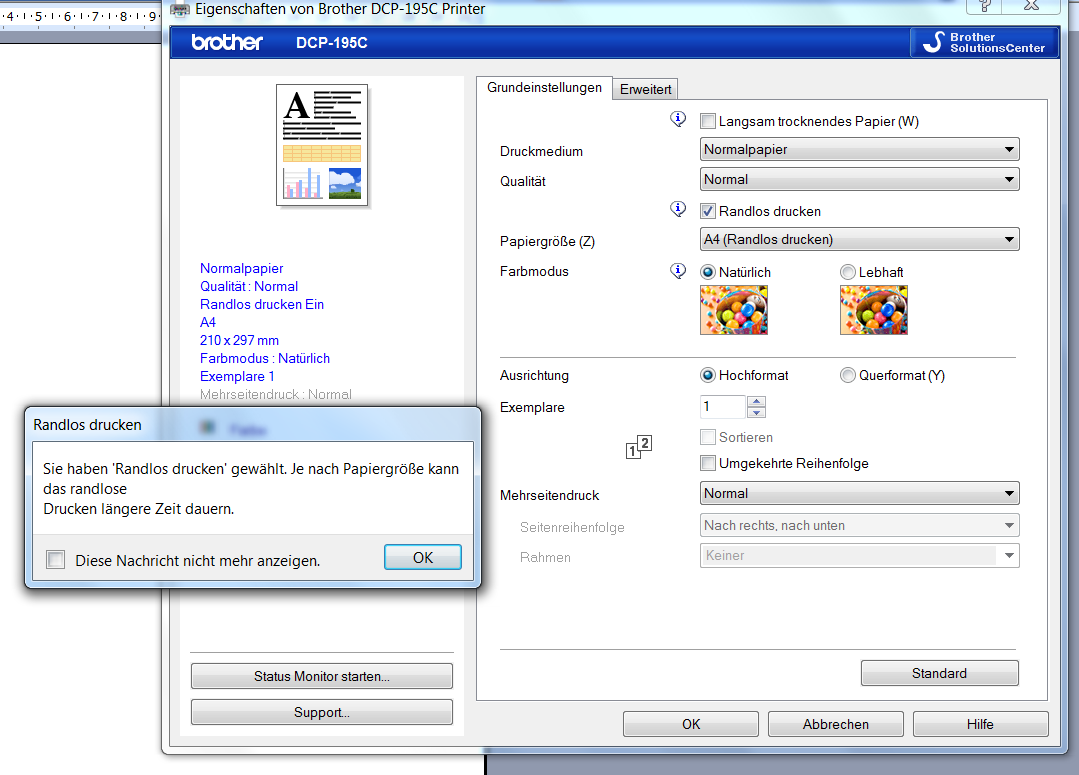The width and height of the screenshot is (1079, 775).
Task: Toggle the Sortieren checkbox
Action: coord(707,437)
